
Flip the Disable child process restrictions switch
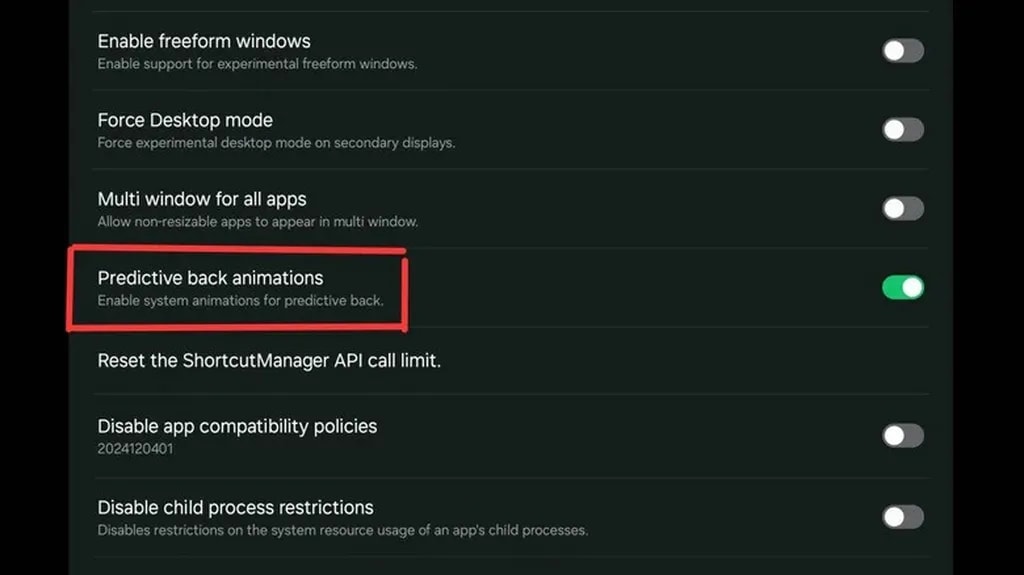click(902, 517)
